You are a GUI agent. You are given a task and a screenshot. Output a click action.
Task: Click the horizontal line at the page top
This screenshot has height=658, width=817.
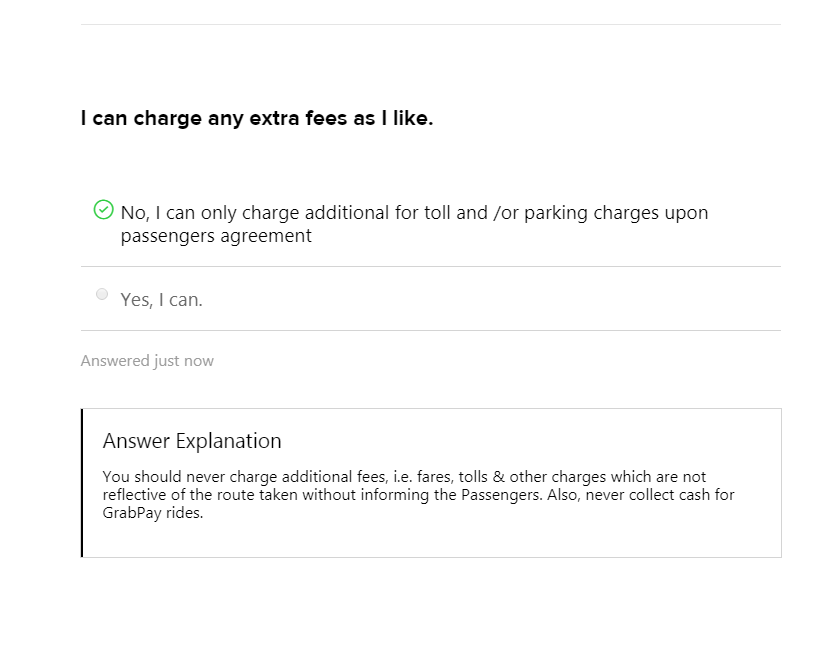click(x=430, y=24)
